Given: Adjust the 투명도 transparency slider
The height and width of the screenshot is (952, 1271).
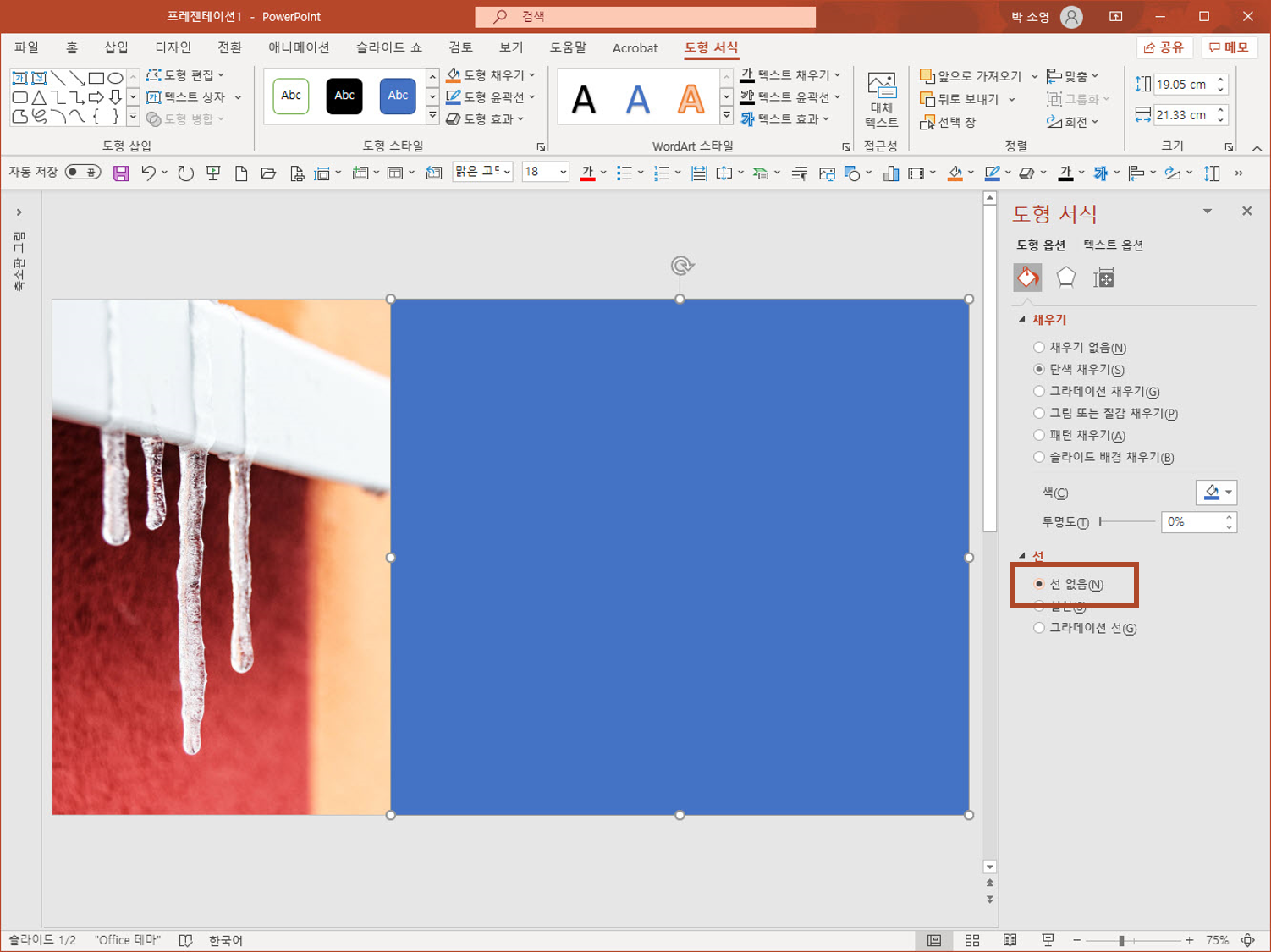Looking at the screenshot, I should (1127, 522).
